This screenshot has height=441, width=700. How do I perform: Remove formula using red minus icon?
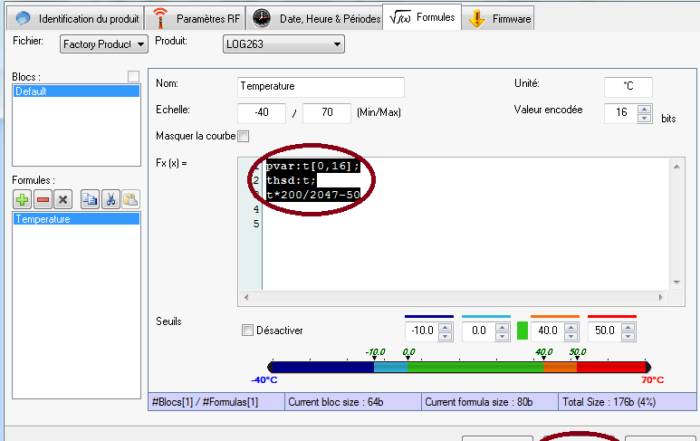43,199
